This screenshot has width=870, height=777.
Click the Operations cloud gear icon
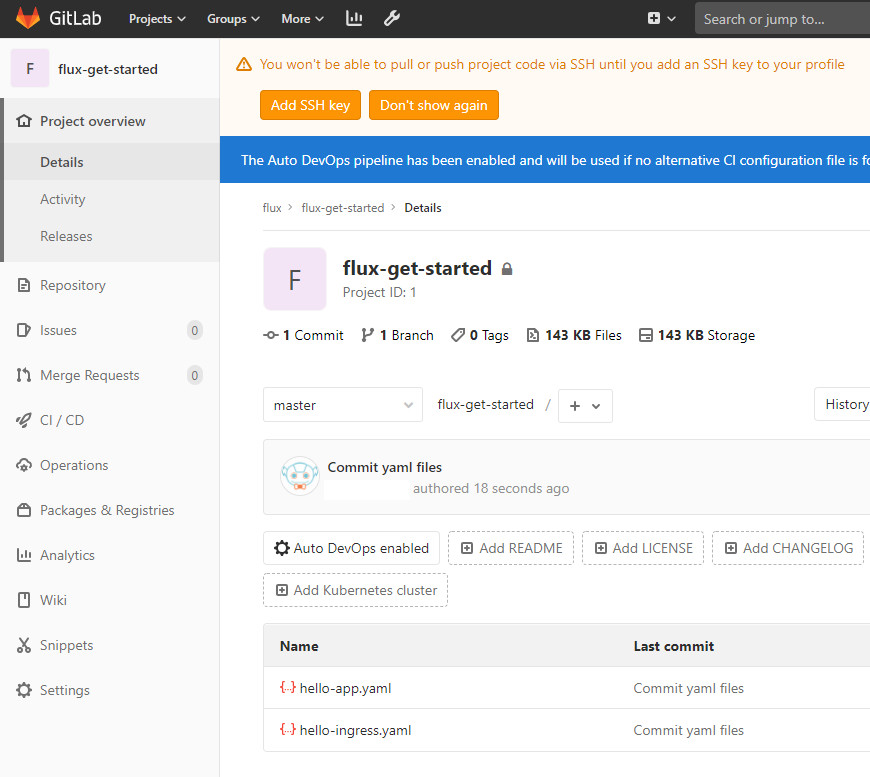(24, 465)
